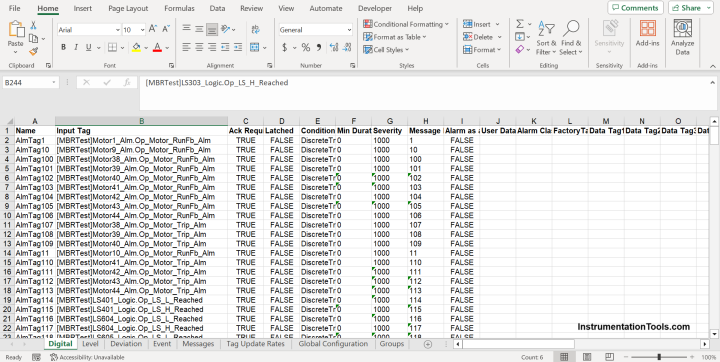720x362 pixels.
Task: Click the Format Painter brush icon
Action: coord(33,51)
